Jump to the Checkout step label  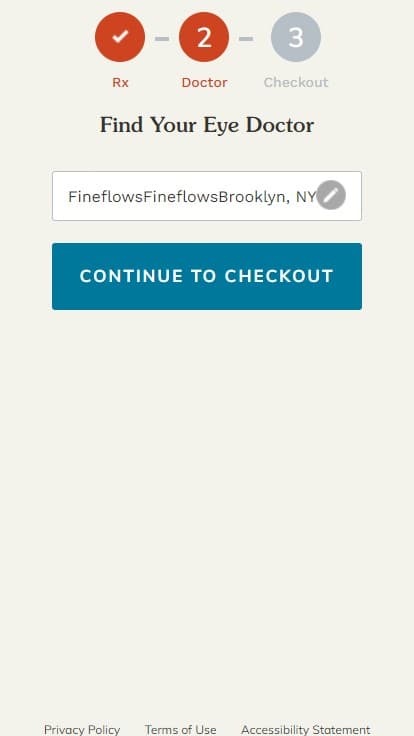click(x=296, y=83)
